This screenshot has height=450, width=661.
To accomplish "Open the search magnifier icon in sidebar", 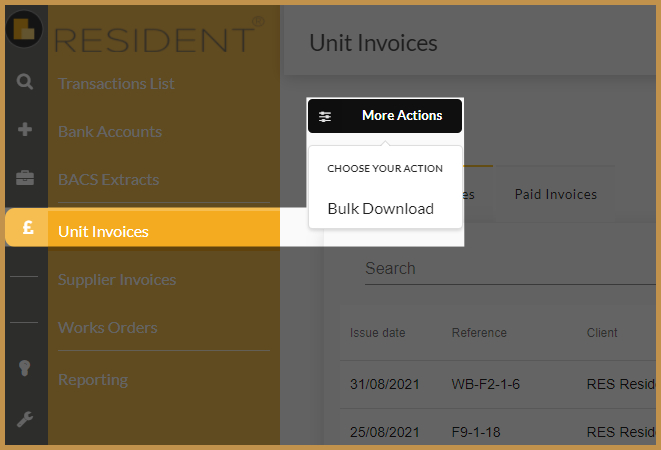I will click(x=25, y=82).
